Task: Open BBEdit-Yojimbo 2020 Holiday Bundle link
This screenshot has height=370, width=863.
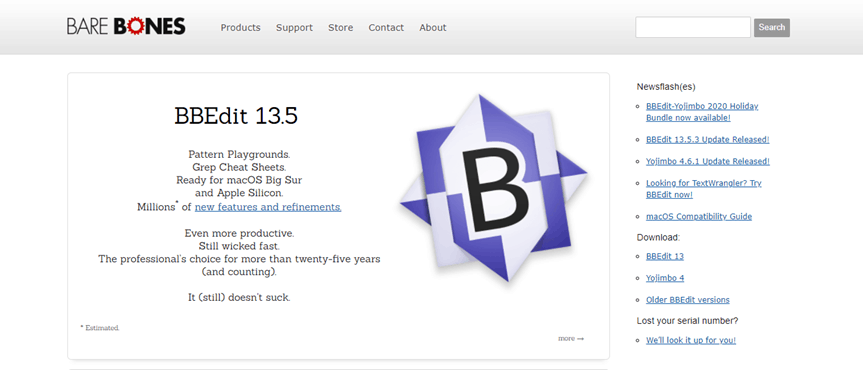Action: [702, 112]
